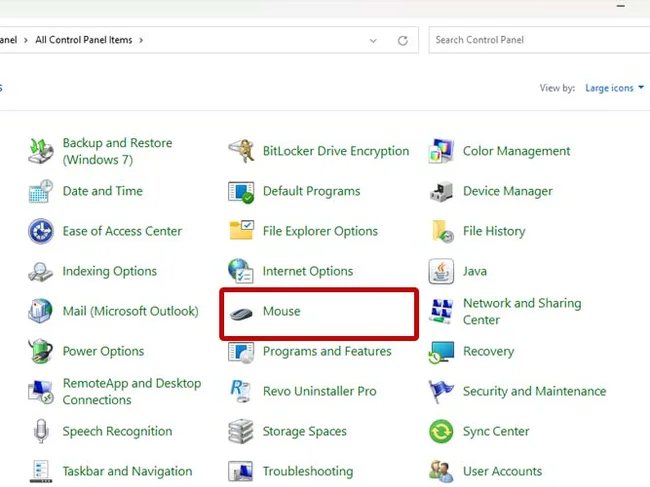
Task: Open the Taskbar and Navigation icon
Action: [x=41, y=472]
